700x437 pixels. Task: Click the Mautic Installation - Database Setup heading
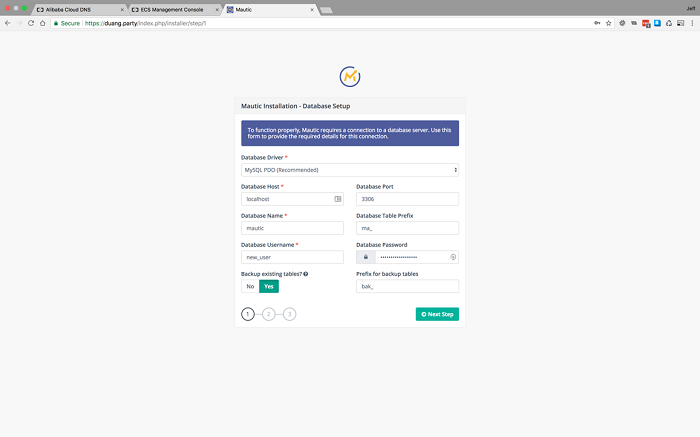(x=296, y=106)
